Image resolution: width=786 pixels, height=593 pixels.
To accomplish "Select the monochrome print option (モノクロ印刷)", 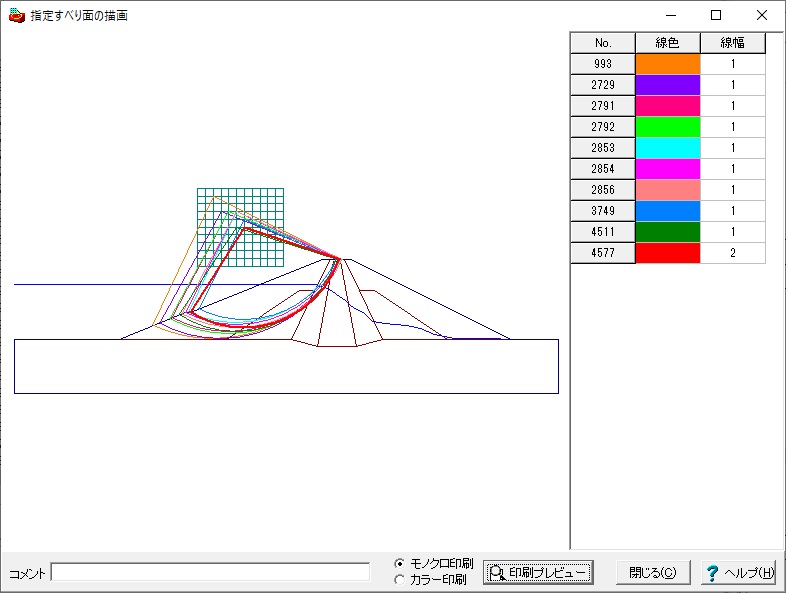I will 400,563.
